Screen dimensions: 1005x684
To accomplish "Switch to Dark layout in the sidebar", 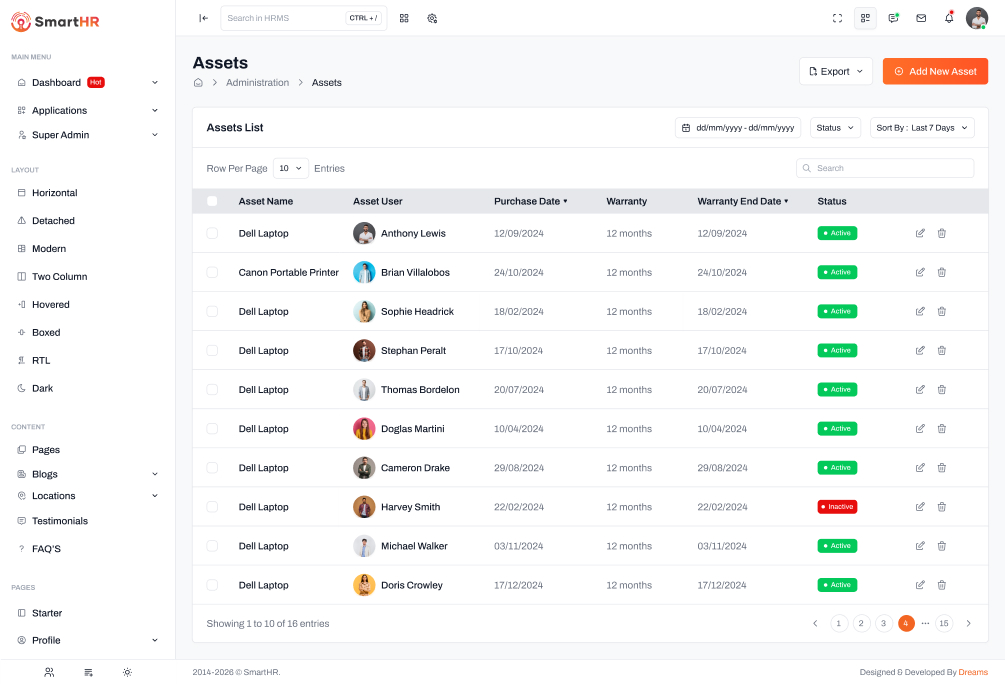I will pyautogui.click(x=42, y=388).
